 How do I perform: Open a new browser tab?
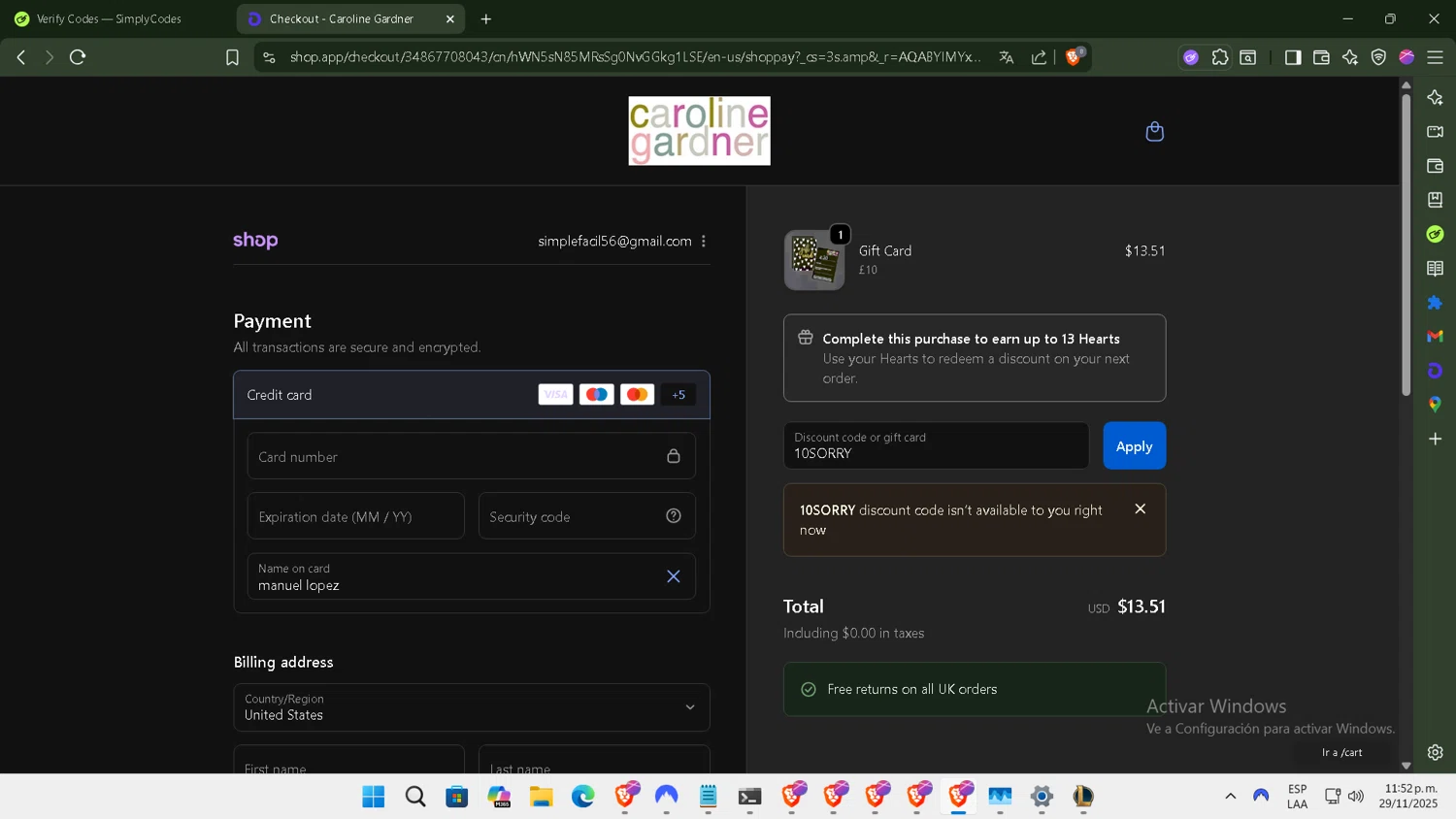click(x=486, y=18)
